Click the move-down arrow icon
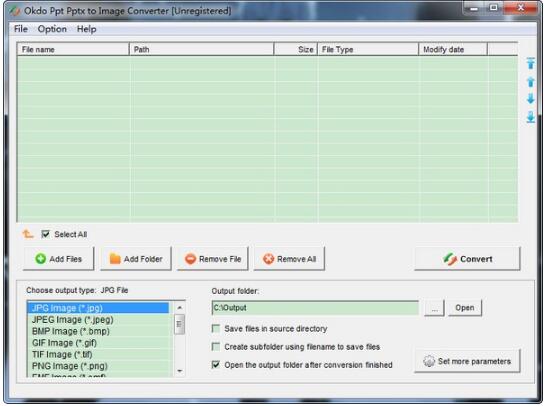This screenshot has height=406, width=548. point(531,99)
